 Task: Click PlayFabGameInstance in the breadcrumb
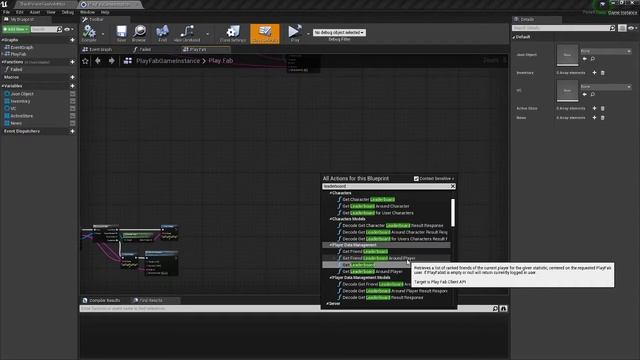[x=168, y=61]
